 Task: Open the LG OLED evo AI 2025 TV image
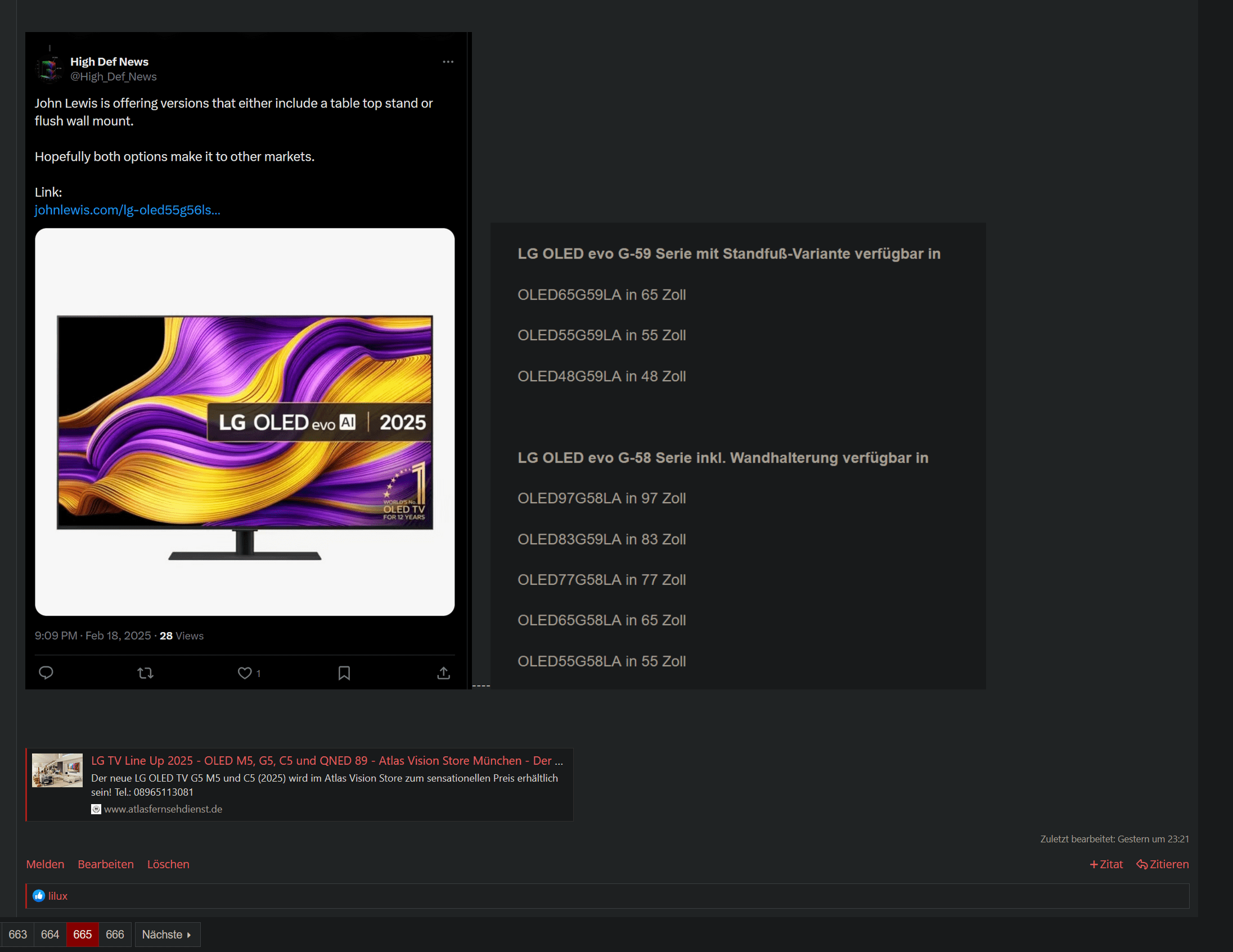click(x=245, y=422)
